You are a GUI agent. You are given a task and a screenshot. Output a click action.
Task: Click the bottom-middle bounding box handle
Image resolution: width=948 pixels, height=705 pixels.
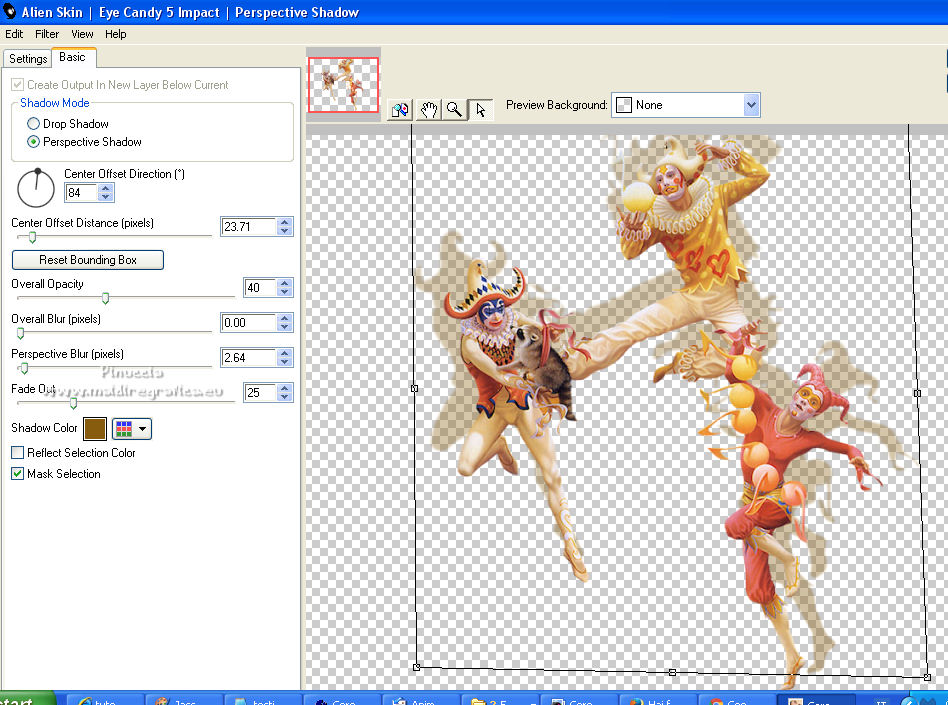click(x=672, y=672)
